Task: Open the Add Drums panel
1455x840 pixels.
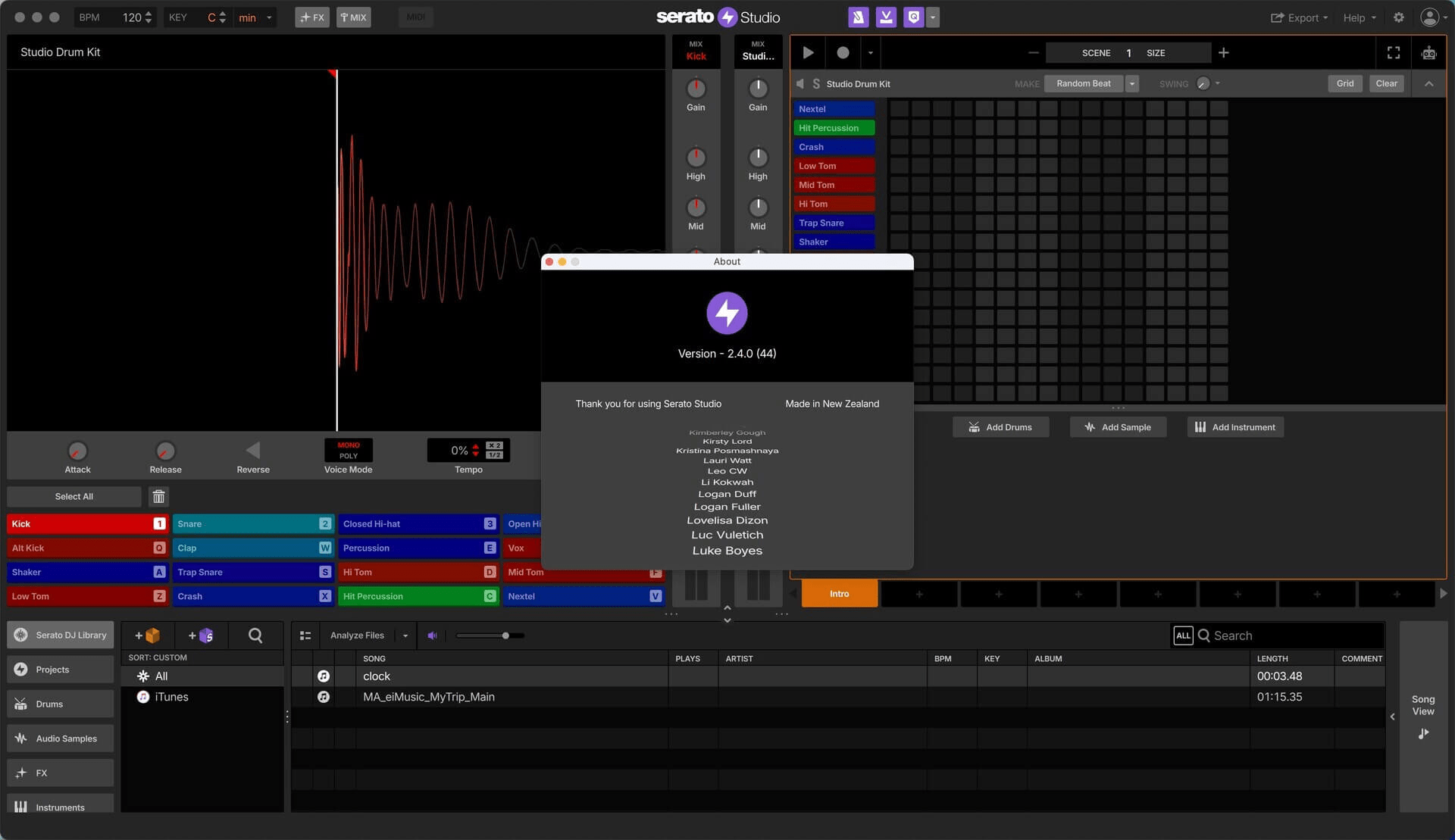Action: (1000, 426)
